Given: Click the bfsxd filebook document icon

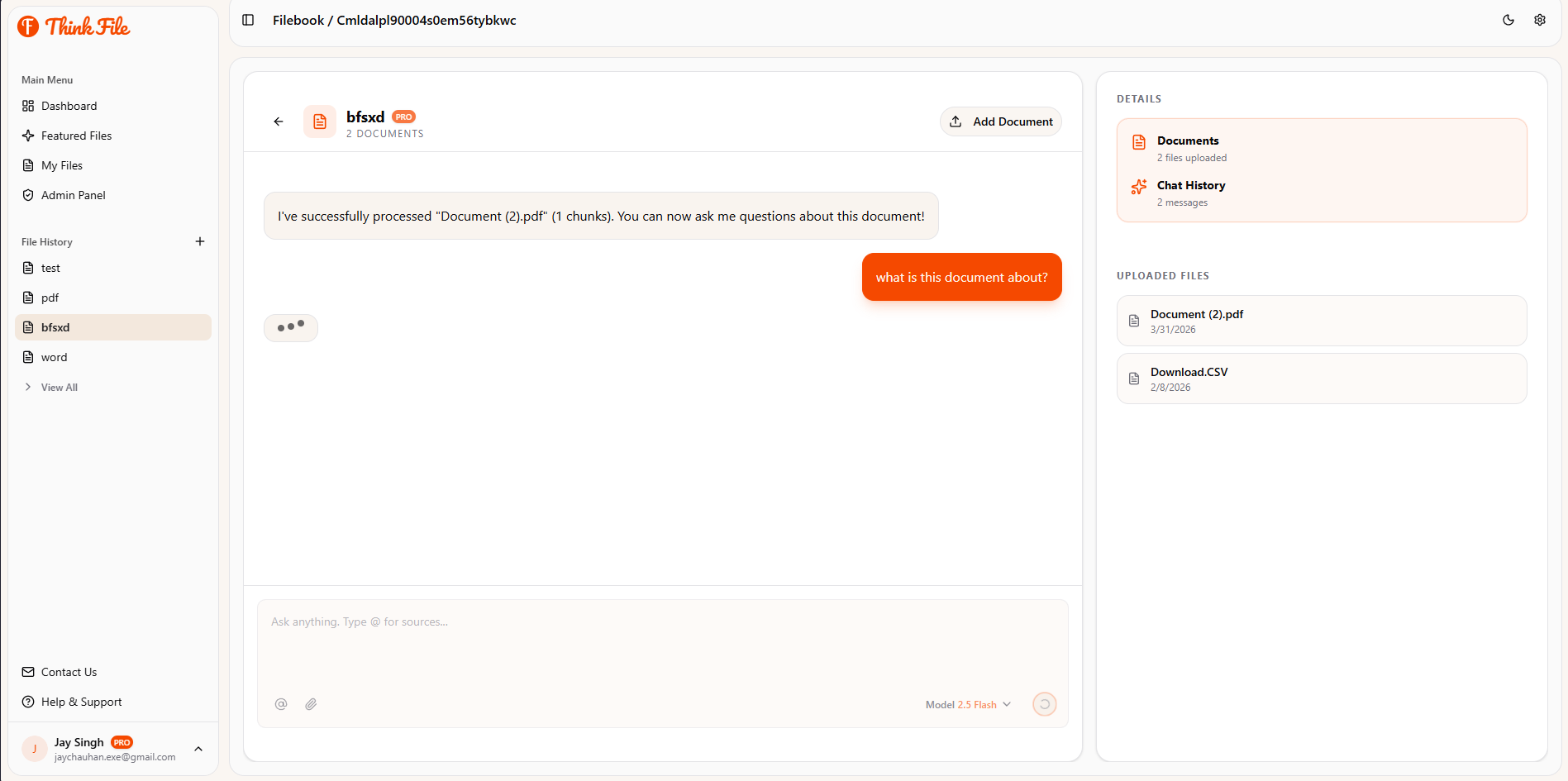Looking at the screenshot, I should pos(320,121).
